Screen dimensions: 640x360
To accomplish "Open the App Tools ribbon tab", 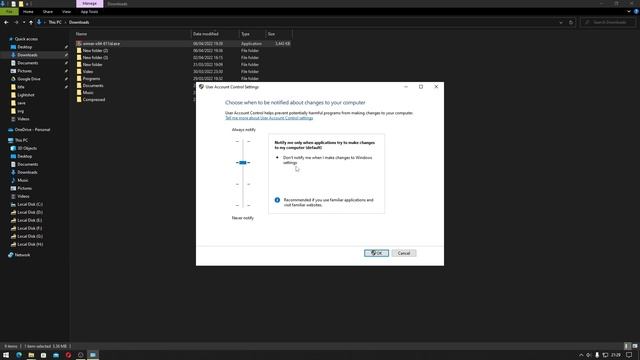I will pyautogui.click(x=89, y=12).
